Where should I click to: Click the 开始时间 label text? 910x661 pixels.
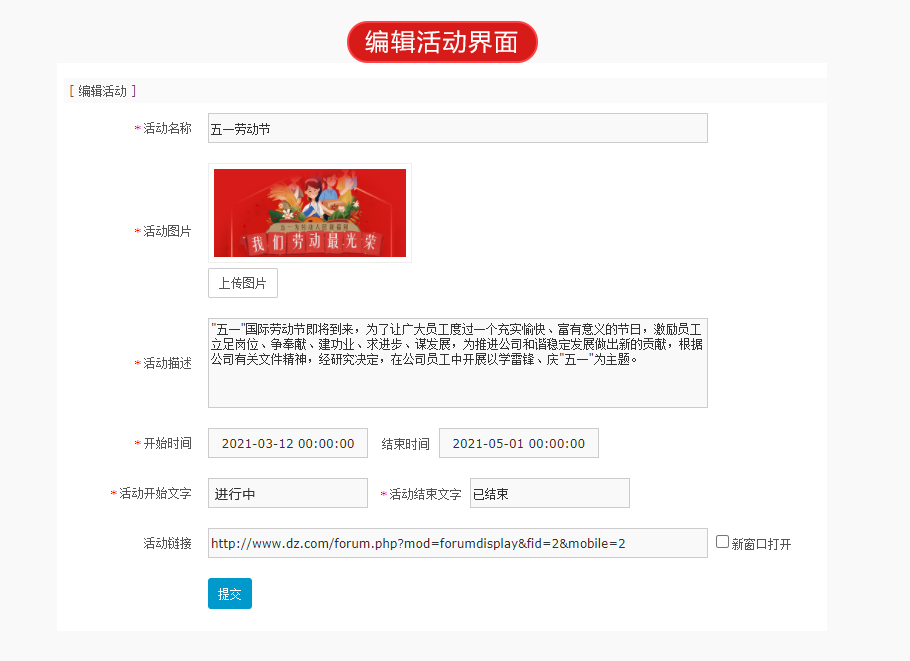[x=167, y=443]
